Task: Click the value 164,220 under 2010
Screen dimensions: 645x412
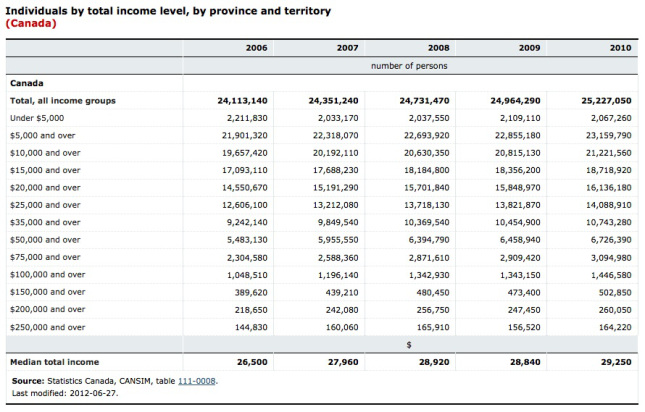Action: (615, 327)
